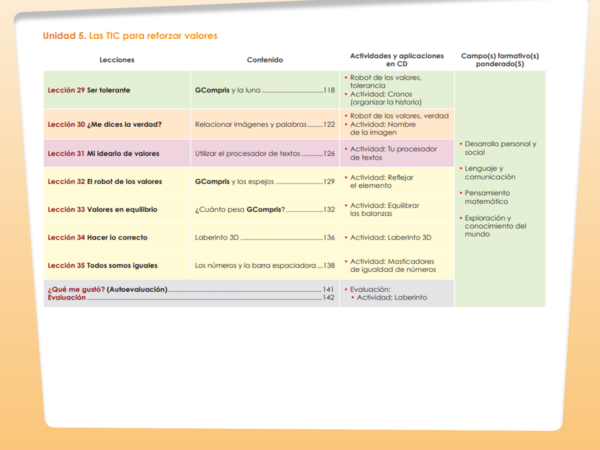Click "Actividad: Masticadores de igualdad de números"
Screen dimensions: 600x450
coord(390,265)
